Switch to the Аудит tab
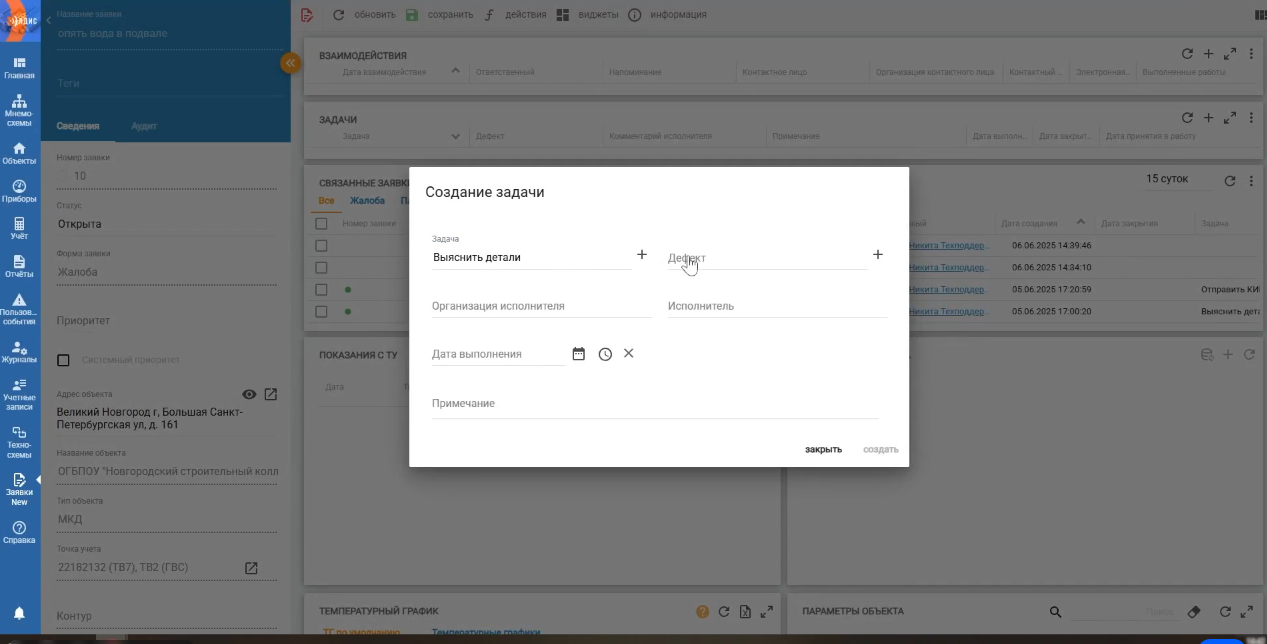The height and width of the screenshot is (644, 1267). coord(144,126)
